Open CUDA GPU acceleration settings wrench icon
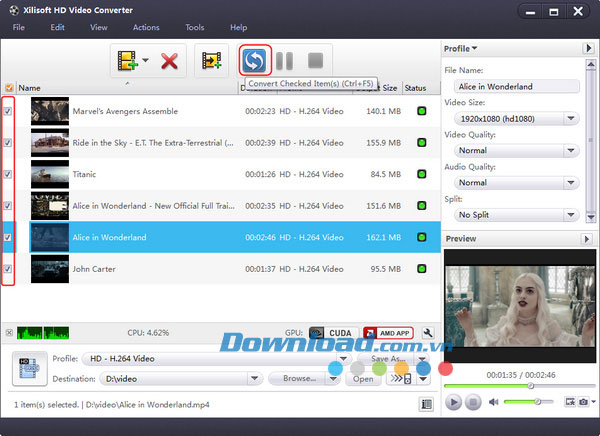 pyautogui.click(x=428, y=333)
